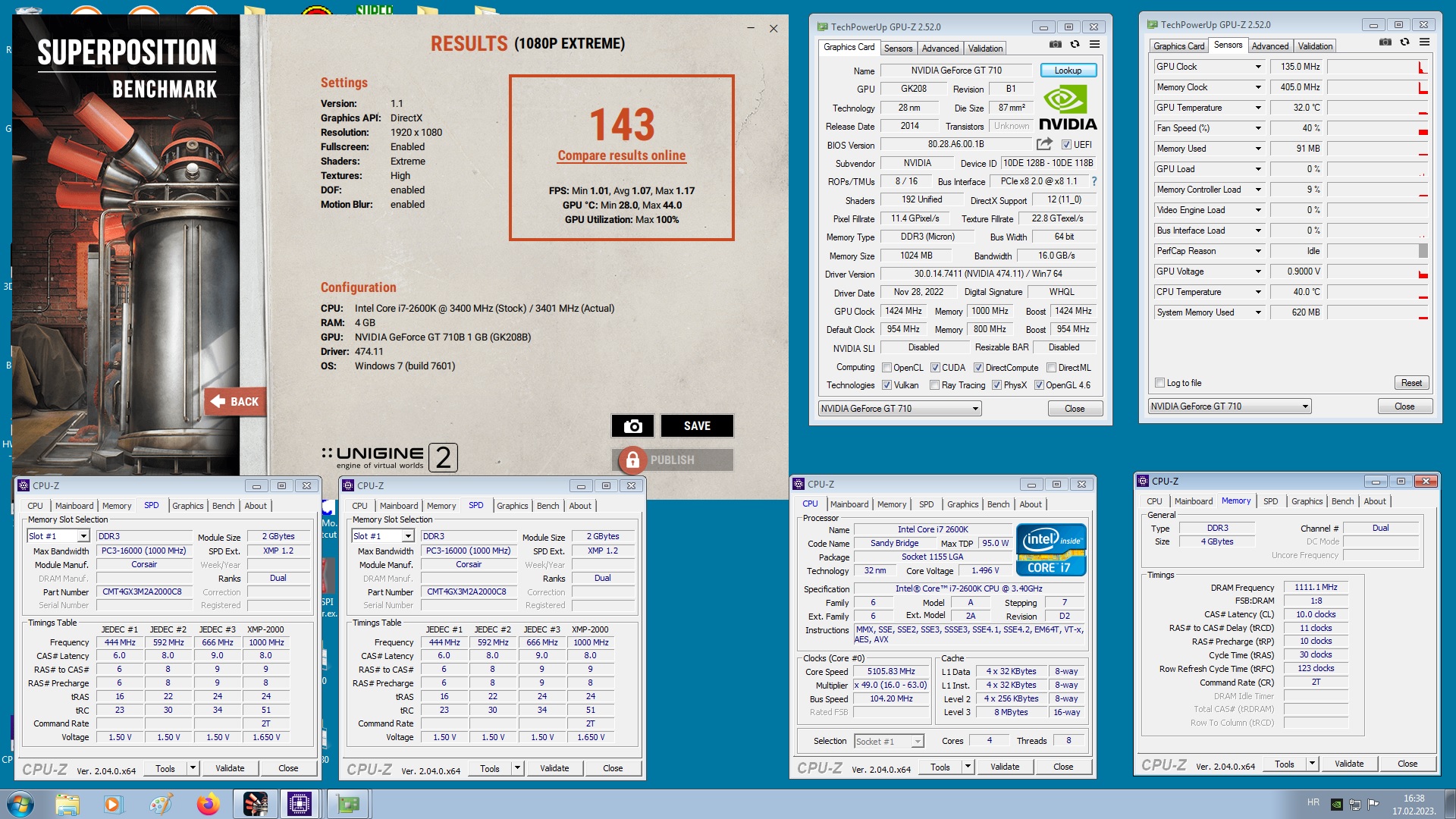Click the network tray icon
Image resolution: width=1456 pixels, height=819 pixels.
1354,805
